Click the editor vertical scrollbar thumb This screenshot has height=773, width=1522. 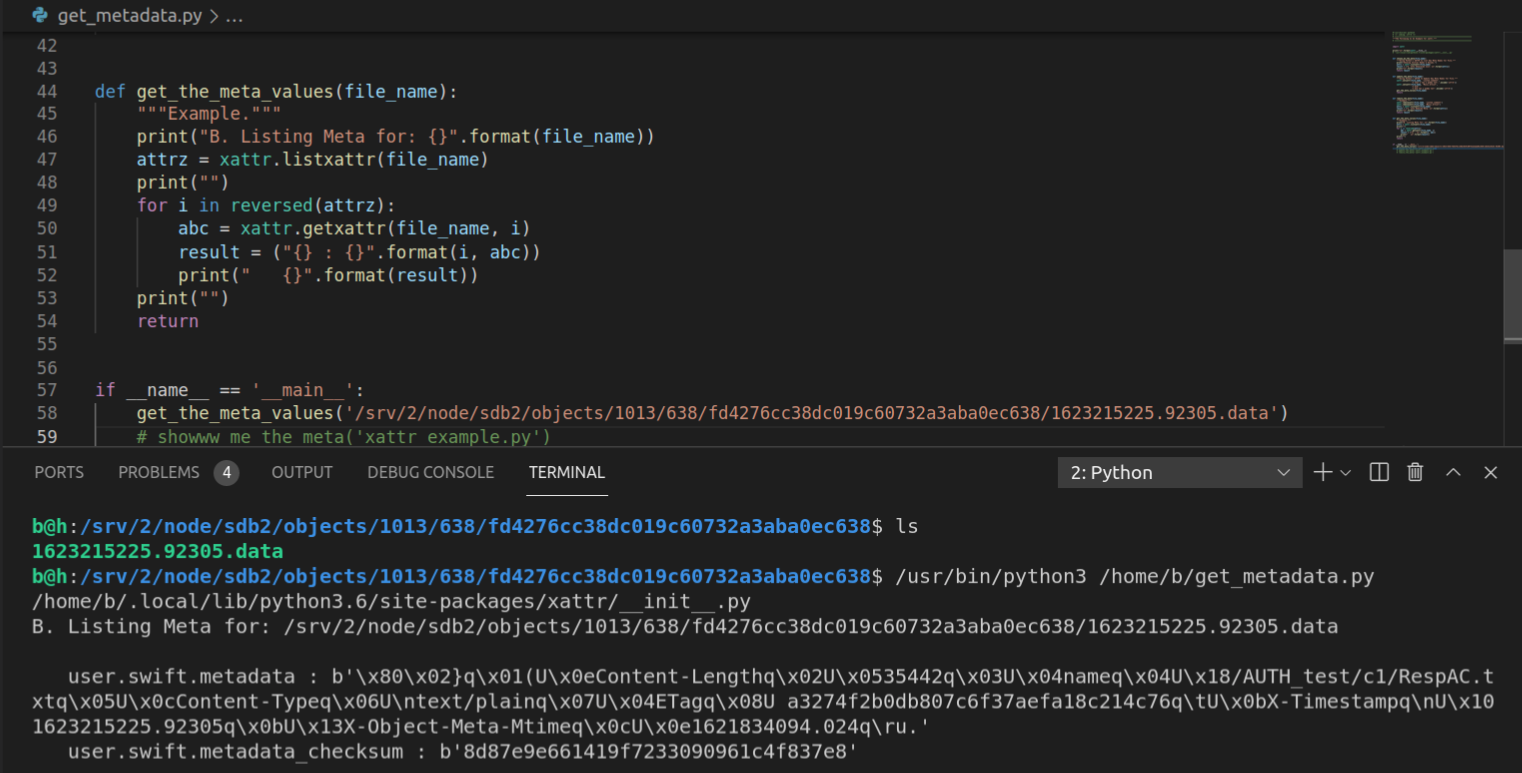pyautogui.click(x=1512, y=295)
